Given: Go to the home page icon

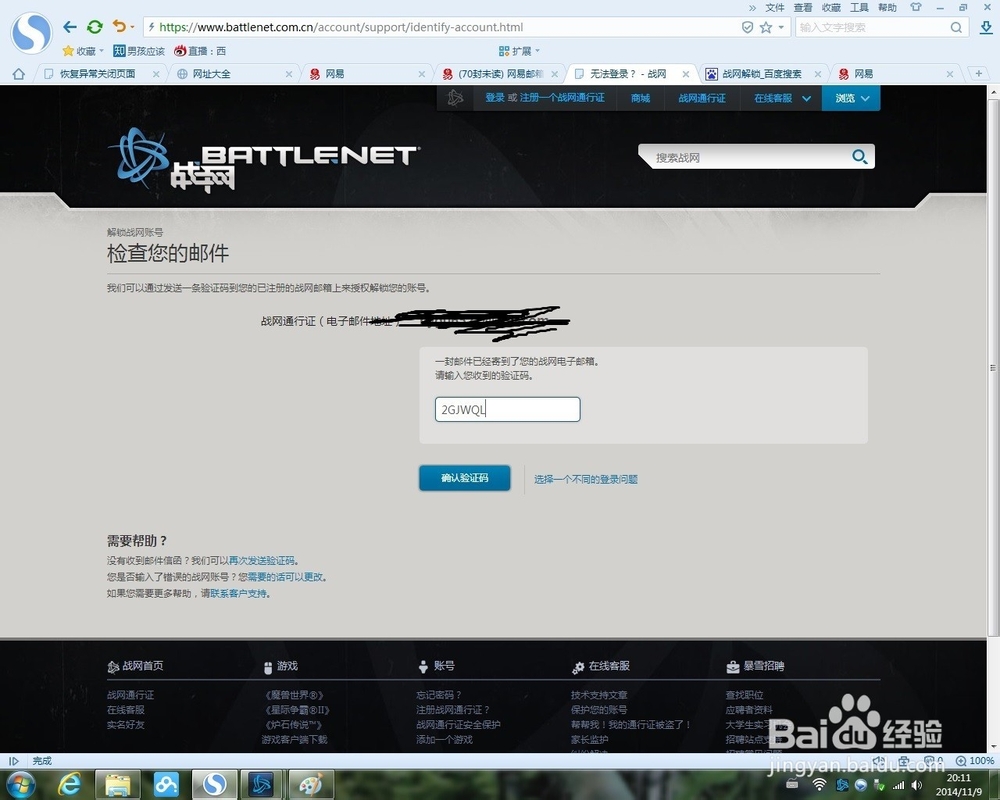Looking at the screenshot, I should point(18,74).
